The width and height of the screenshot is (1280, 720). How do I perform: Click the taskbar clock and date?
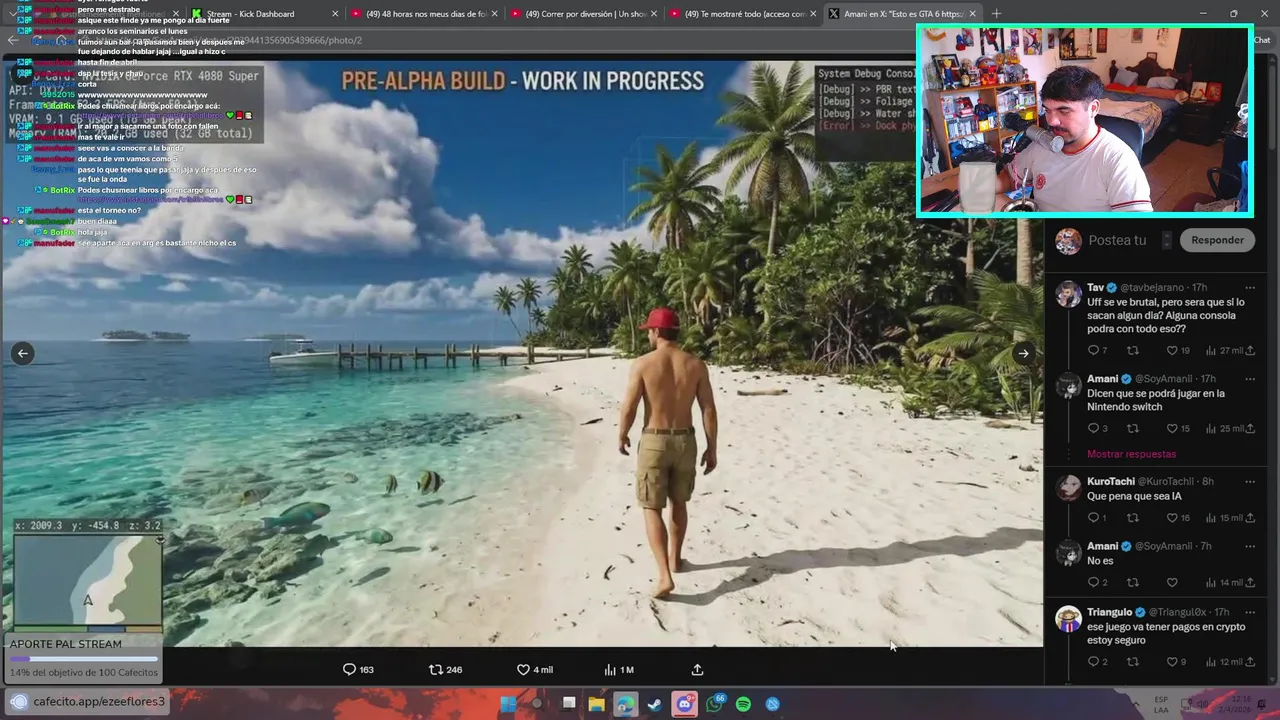click(1236, 704)
